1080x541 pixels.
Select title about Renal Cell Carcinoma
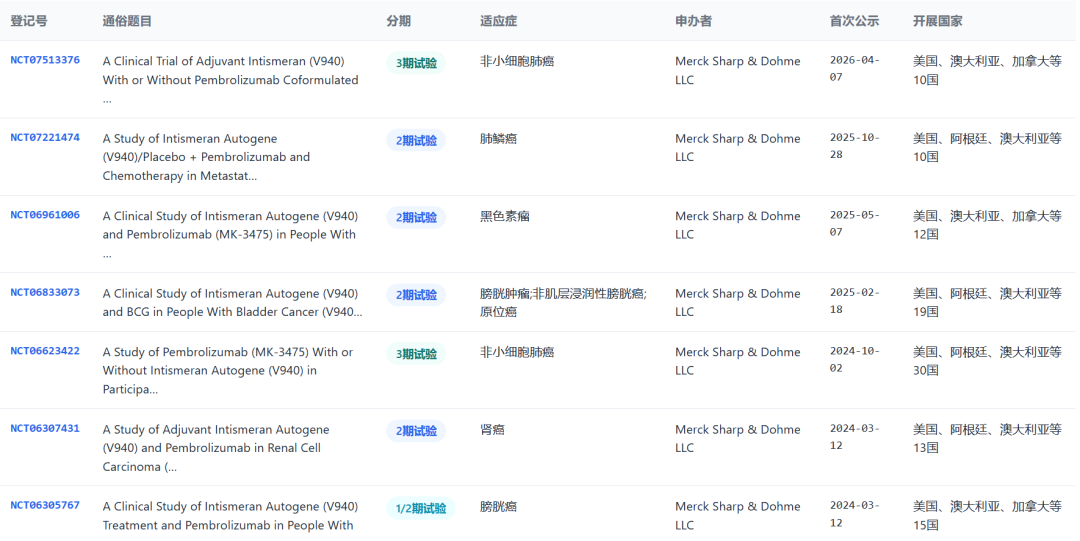216,448
